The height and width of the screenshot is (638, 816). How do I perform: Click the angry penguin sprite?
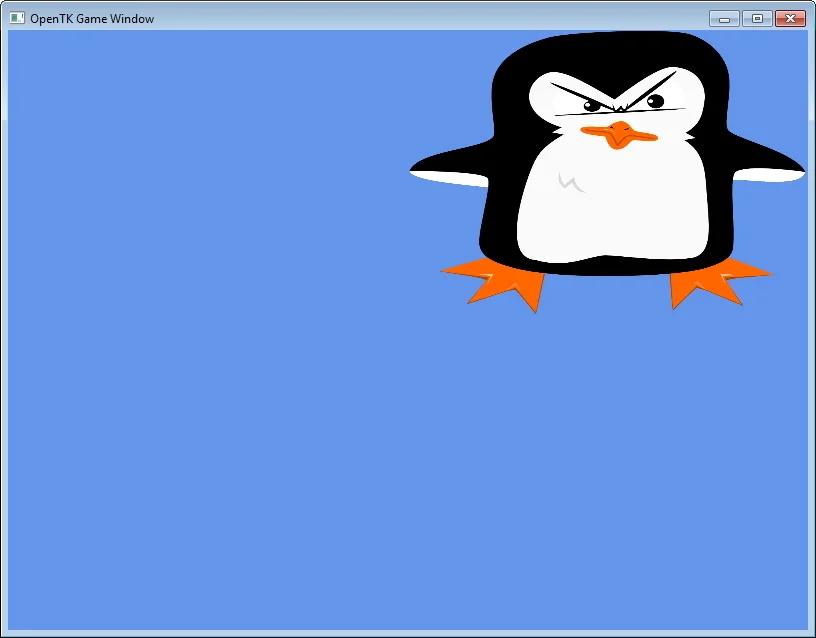click(x=607, y=172)
